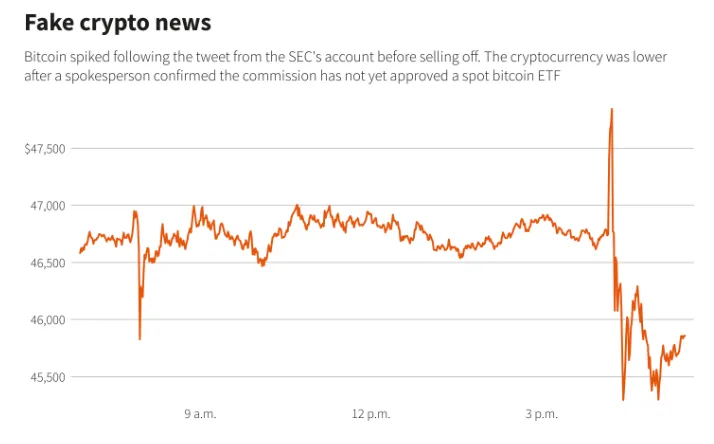Click the words 'spot bitcoin ETF' in subtitle

pos(511,76)
